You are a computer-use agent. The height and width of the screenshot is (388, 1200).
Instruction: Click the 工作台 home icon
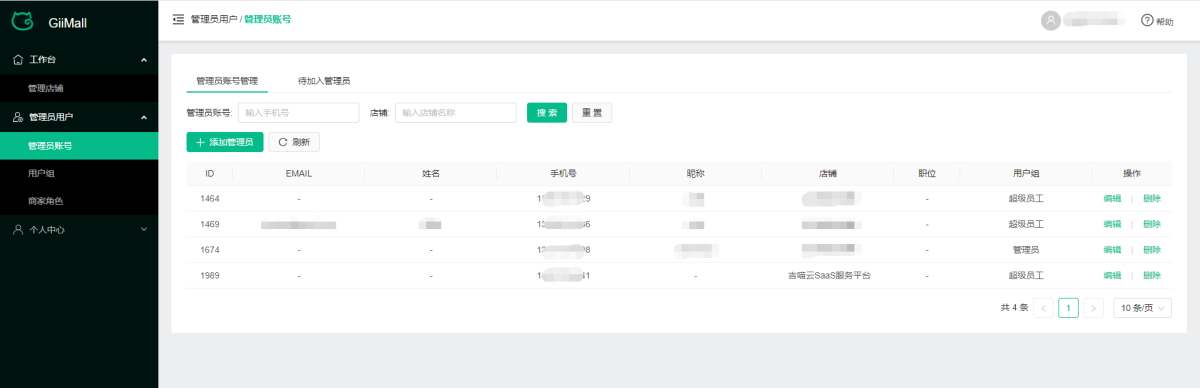pos(18,60)
